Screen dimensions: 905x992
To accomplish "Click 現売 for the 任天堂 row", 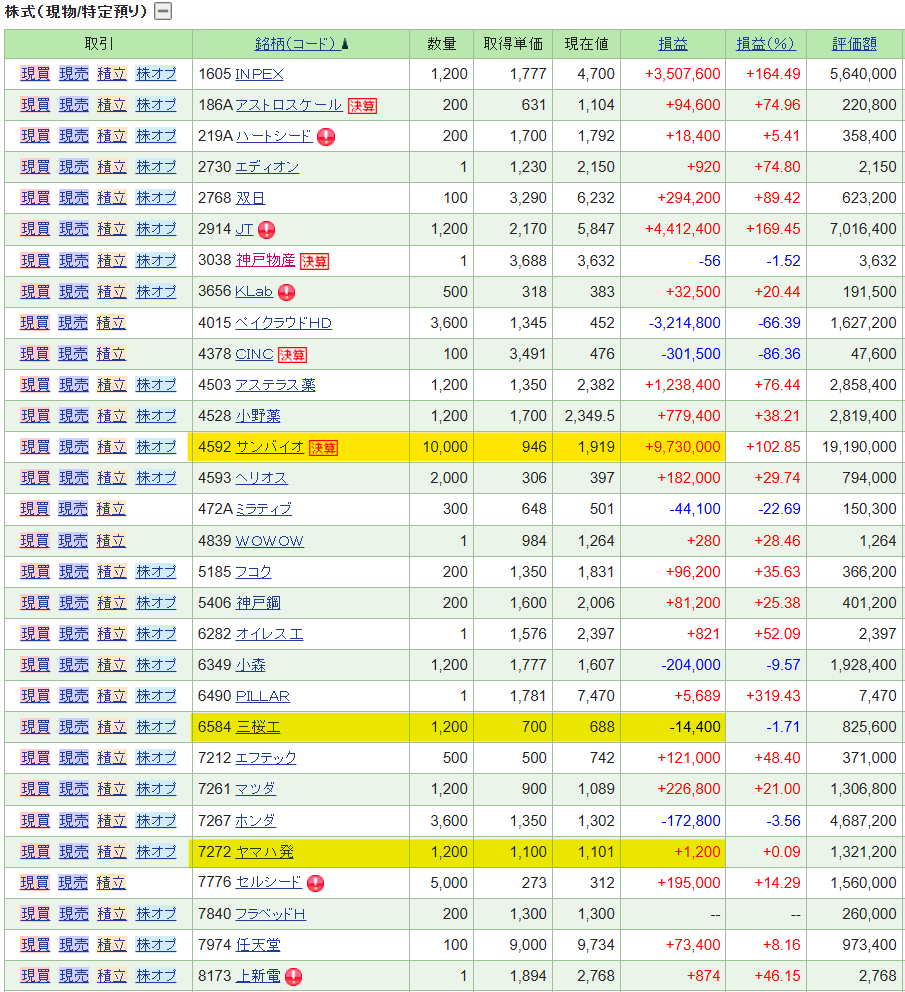I will coord(73,945).
